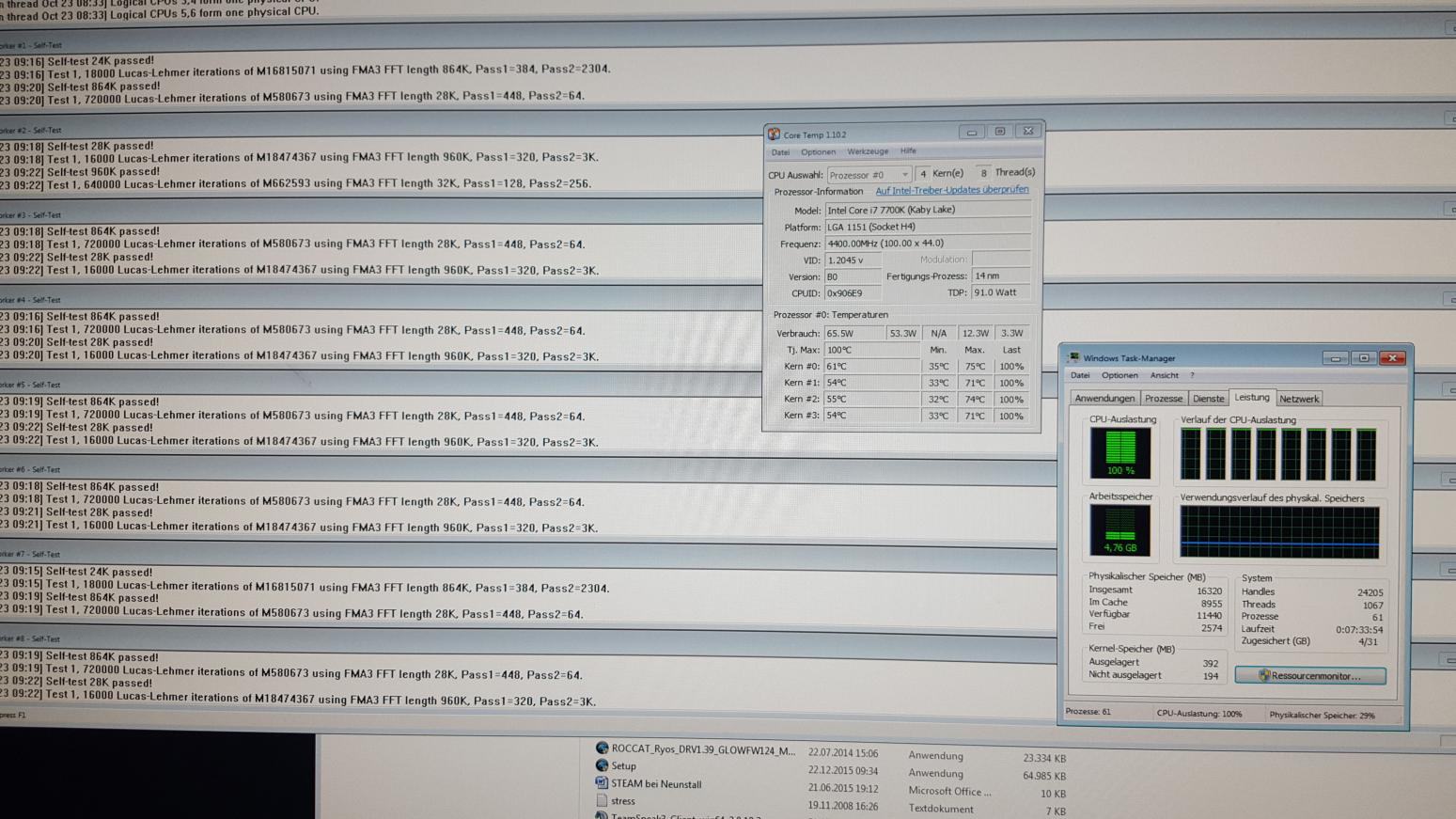The height and width of the screenshot is (819, 1456).
Task: Click the Platform field LGA 1151
Action: pyautogui.click(x=928, y=227)
